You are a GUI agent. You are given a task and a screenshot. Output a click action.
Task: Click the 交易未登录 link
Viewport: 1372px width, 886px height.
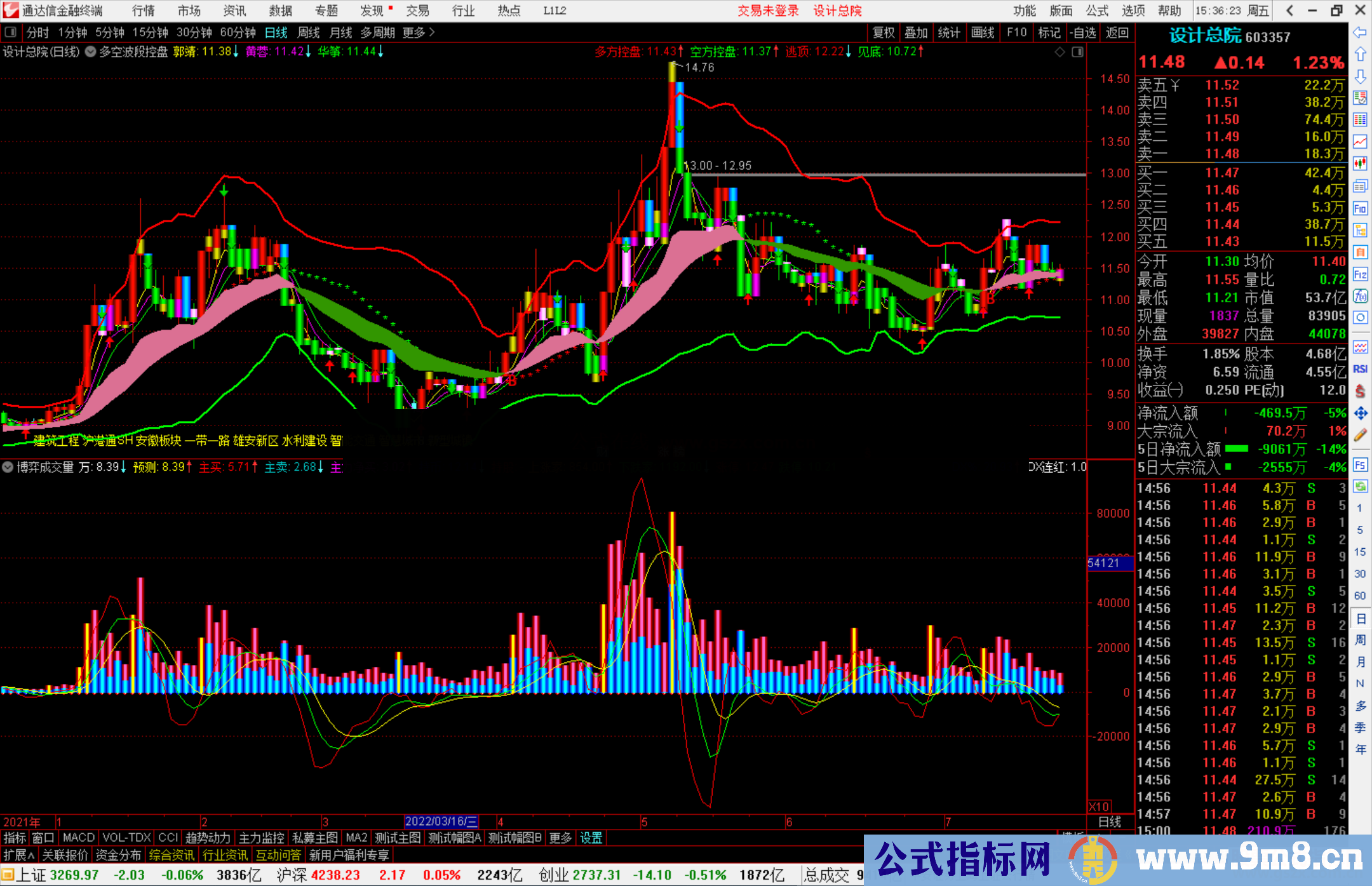coord(767,11)
